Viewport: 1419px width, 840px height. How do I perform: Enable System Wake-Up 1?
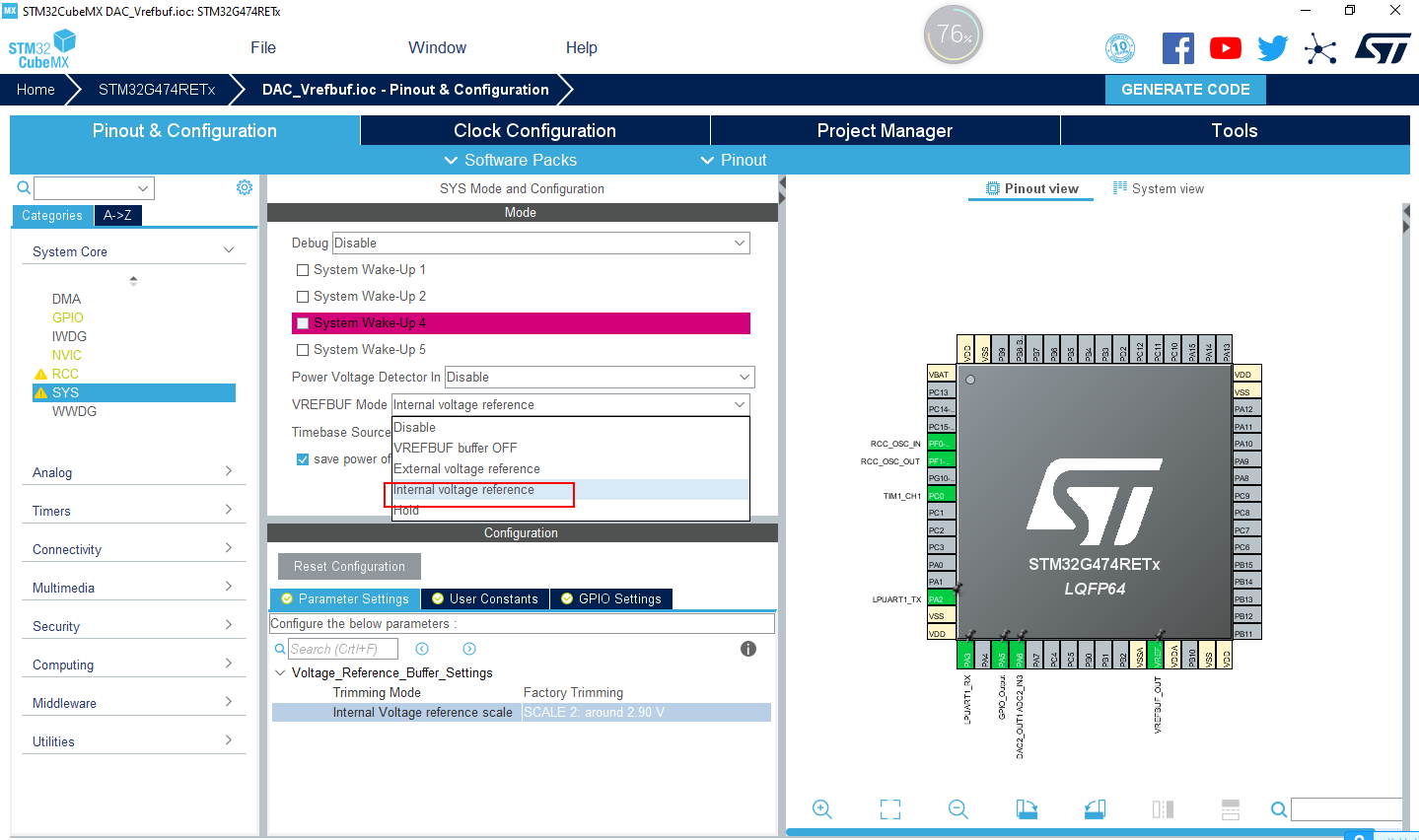tap(302, 269)
